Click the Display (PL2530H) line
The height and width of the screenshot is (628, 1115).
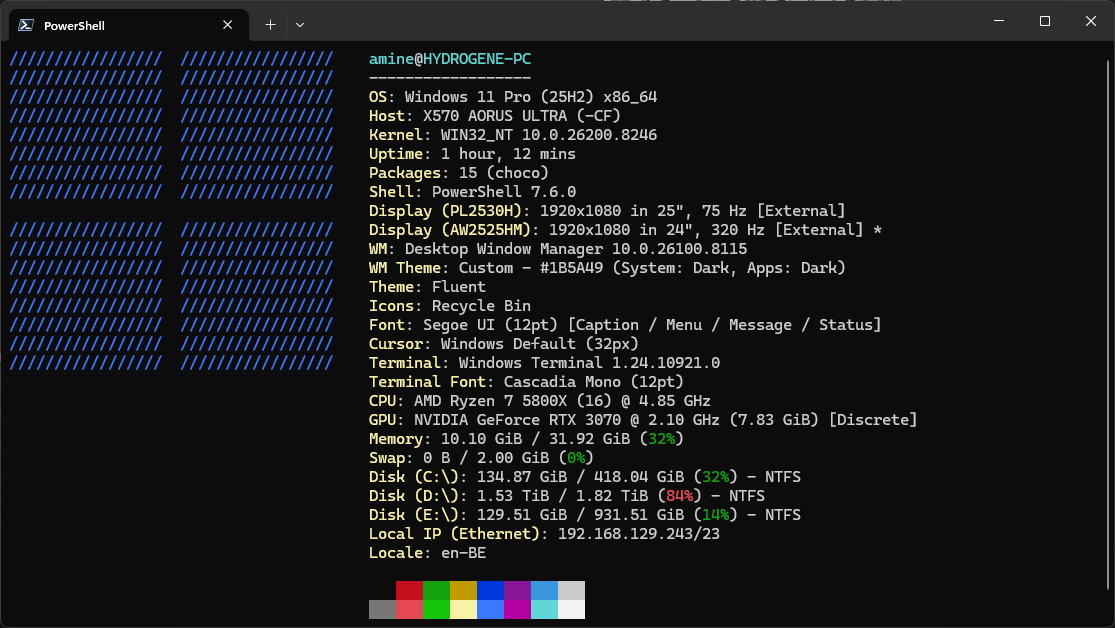(607, 211)
